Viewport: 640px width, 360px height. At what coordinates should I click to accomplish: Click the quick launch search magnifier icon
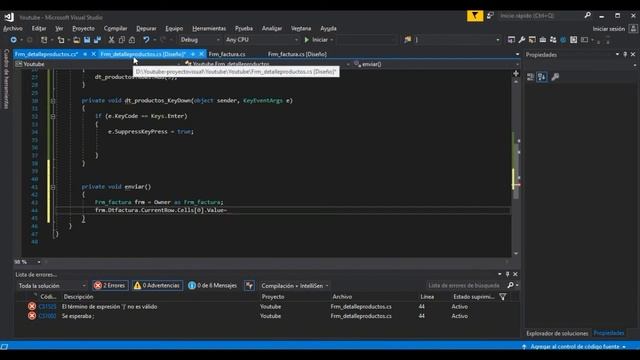pyautogui.click(x=587, y=16)
